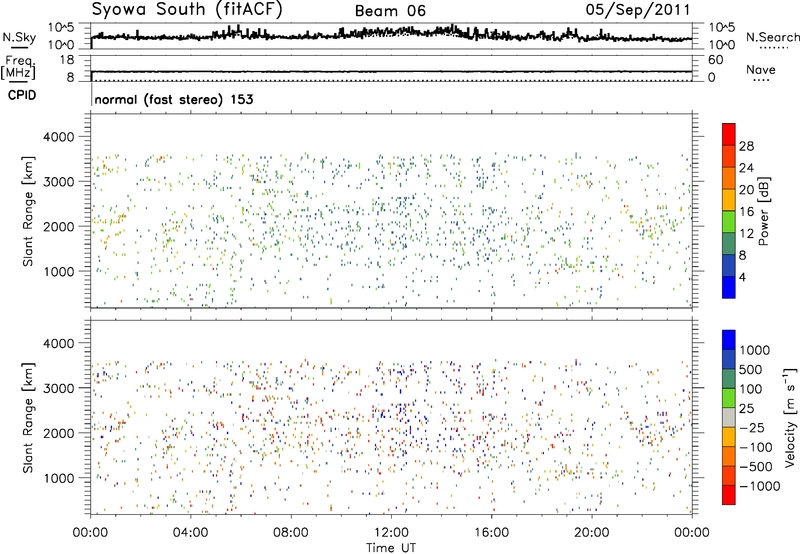This screenshot has width=800, height=554.
Task: Click the "-25" velocity color bar label
Action: click(752, 428)
